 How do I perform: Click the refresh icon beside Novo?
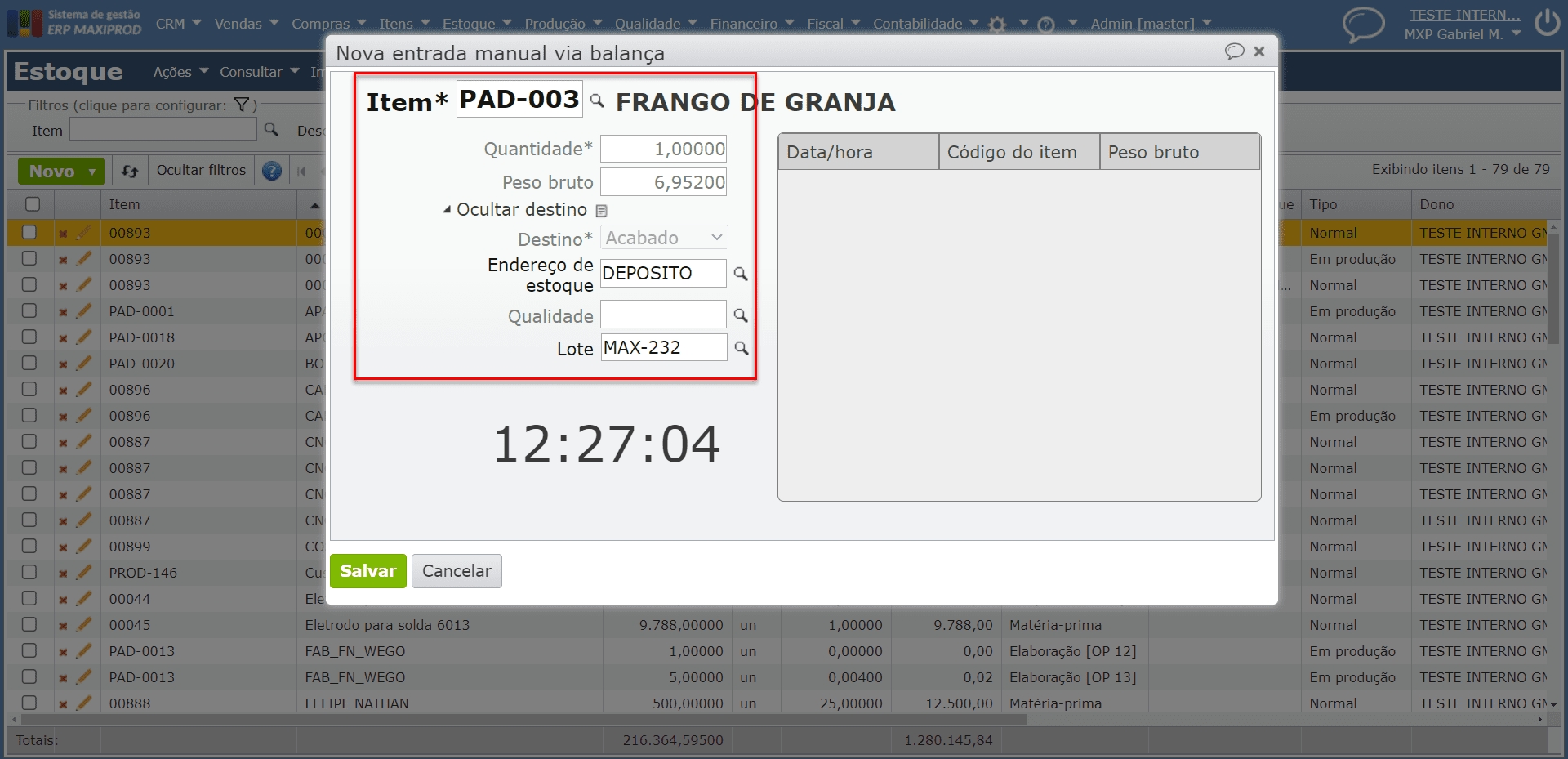pyautogui.click(x=130, y=171)
